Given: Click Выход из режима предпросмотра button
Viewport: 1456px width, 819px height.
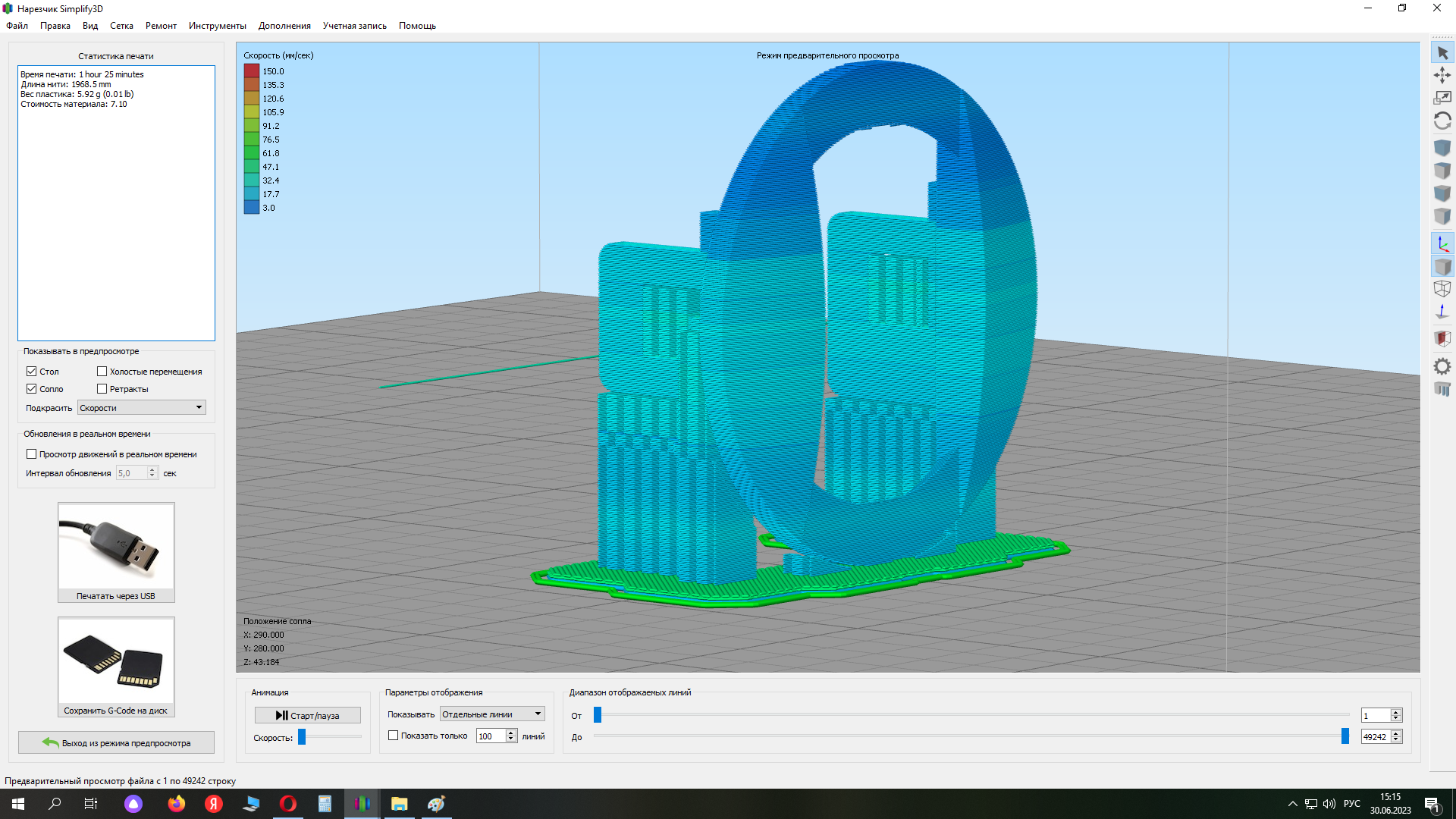Looking at the screenshot, I should 116,743.
